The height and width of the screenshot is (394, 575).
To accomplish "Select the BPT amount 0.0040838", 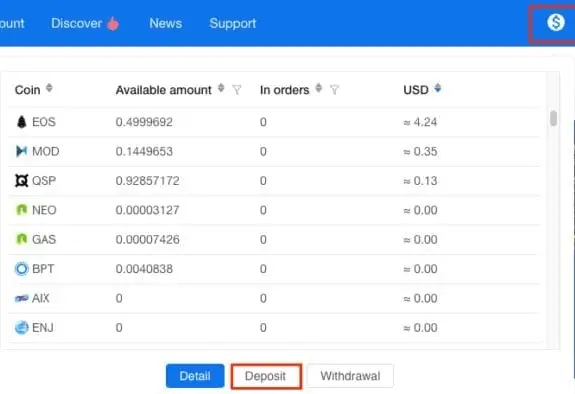I will tap(144, 269).
